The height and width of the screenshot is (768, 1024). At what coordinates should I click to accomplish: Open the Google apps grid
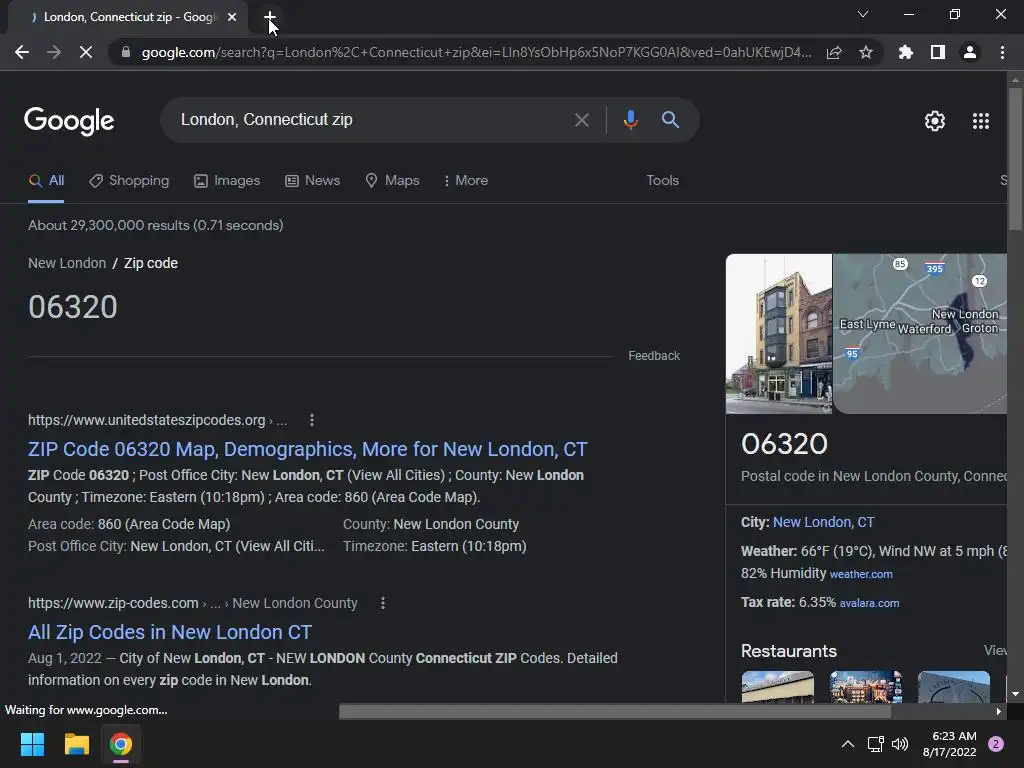981,121
